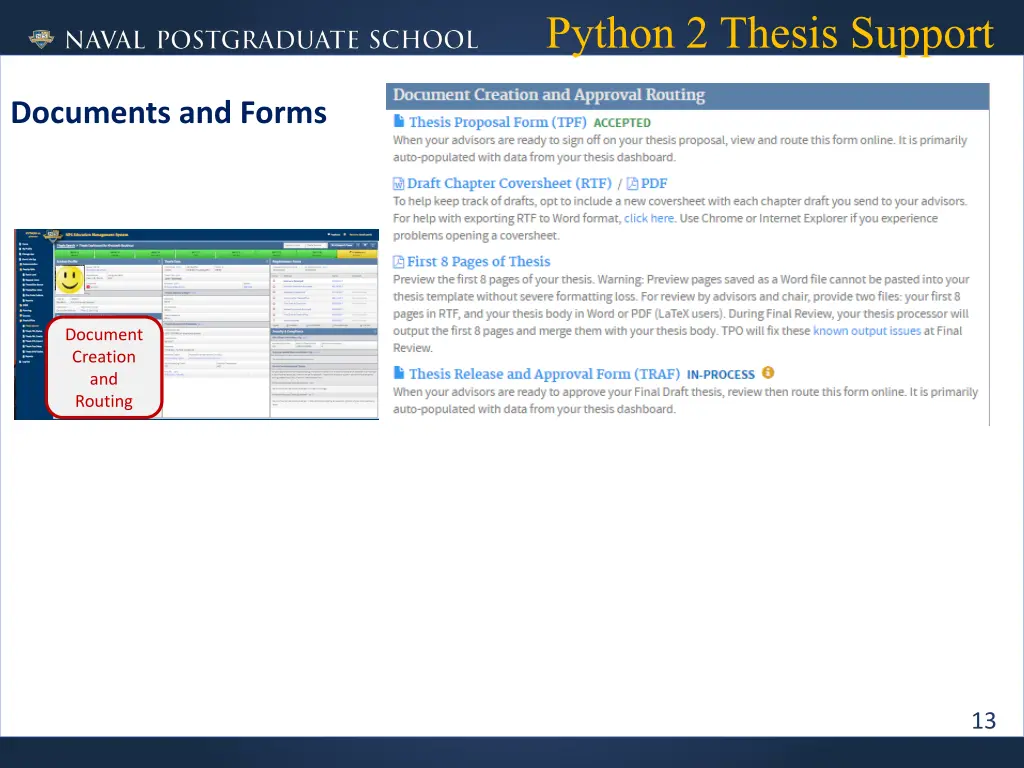Open Thesis Release and Approval Form (TRAF)

point(545,374)
